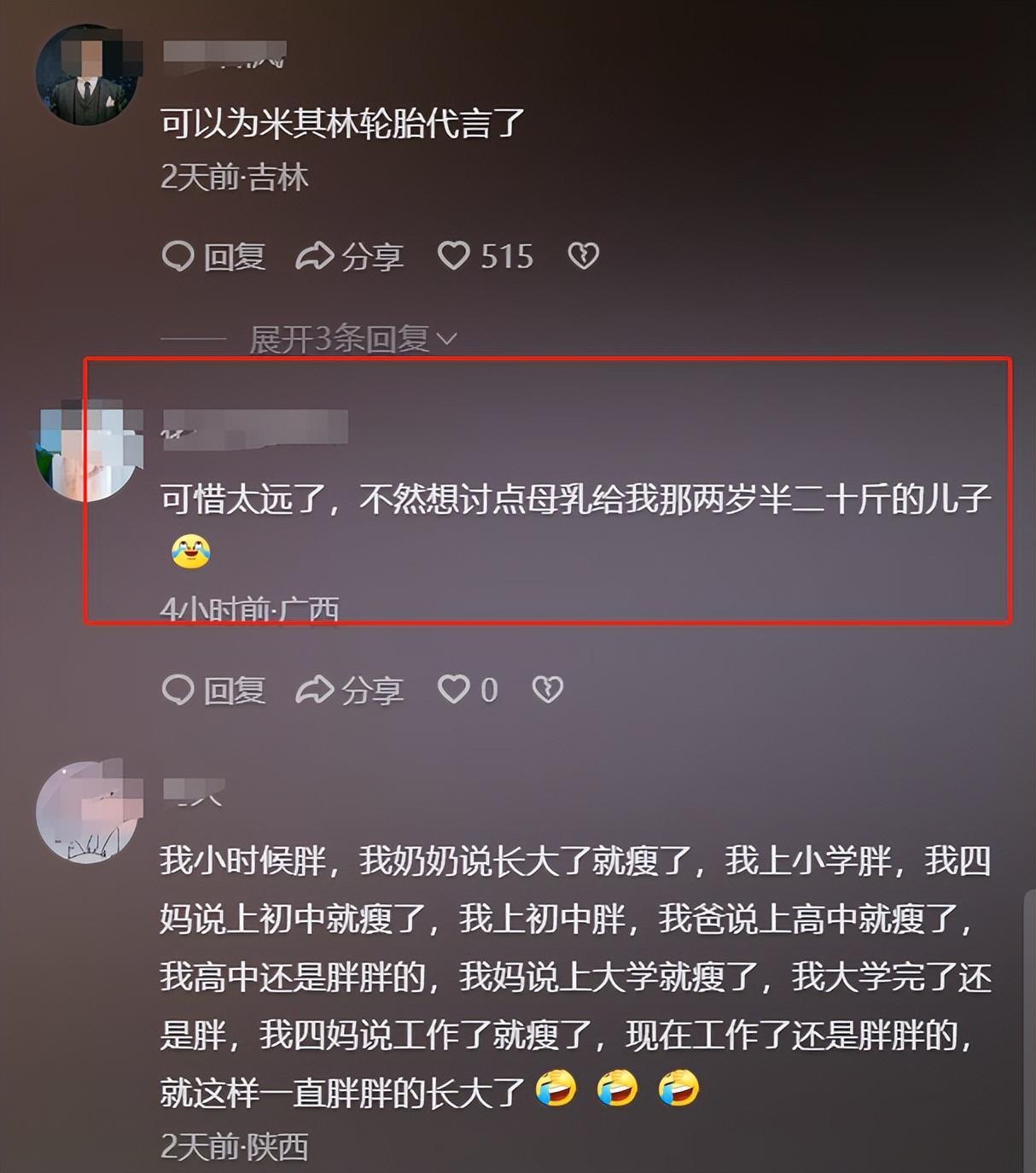Dislike the Michelin tire comment via broken heart
This screenshot has width=1036, height=1173.
click(584, 255)
